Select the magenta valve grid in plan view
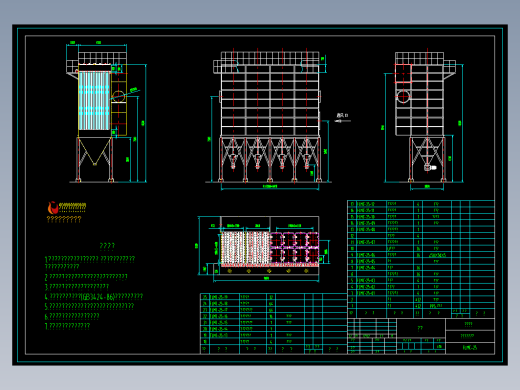Screen dimensions: 520x390 click(294, 248)
